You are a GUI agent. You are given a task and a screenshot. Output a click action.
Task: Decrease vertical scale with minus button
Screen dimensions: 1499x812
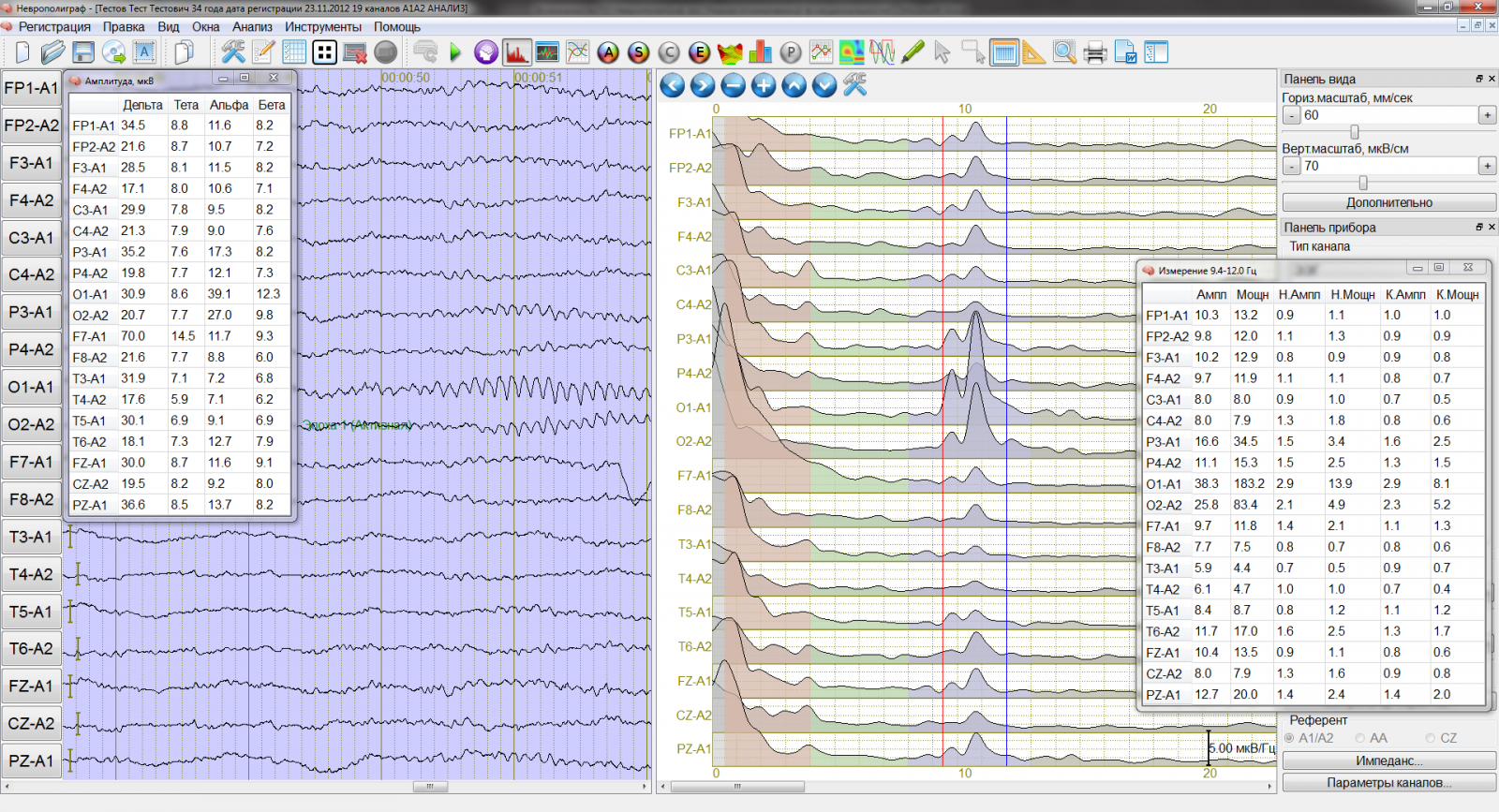(x=1291, y=166)
